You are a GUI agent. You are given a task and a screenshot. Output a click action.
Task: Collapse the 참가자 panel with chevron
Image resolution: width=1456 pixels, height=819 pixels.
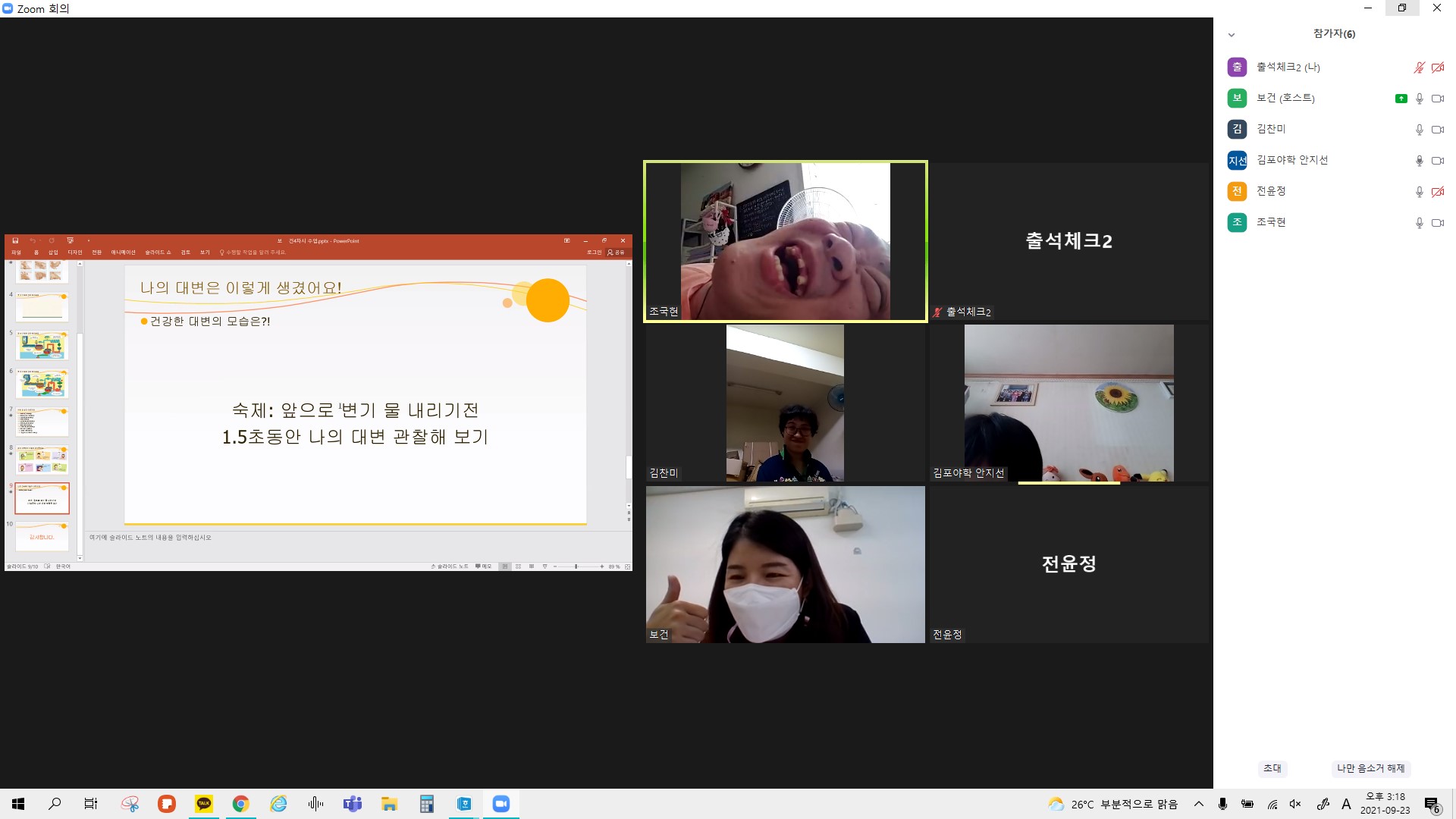pyautogui.click(x=1232, y=35)
